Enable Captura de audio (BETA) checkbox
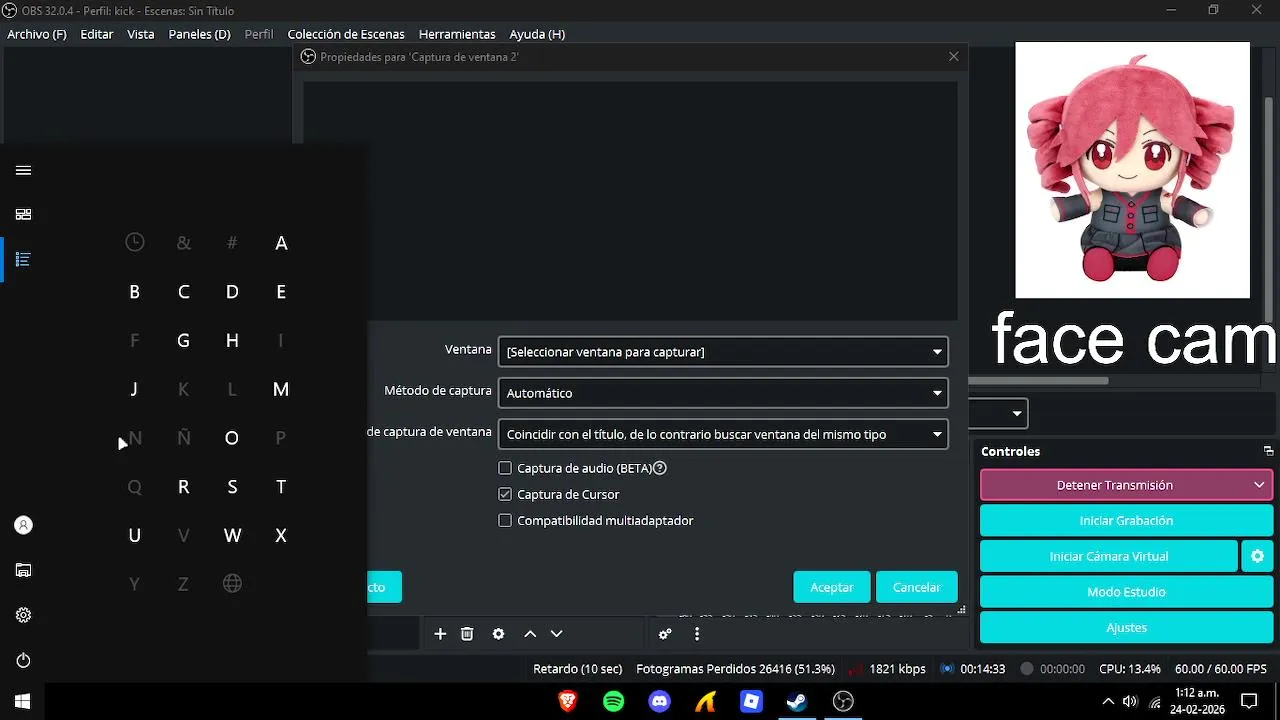This screenshot has width=1280, height=720. 505,468
